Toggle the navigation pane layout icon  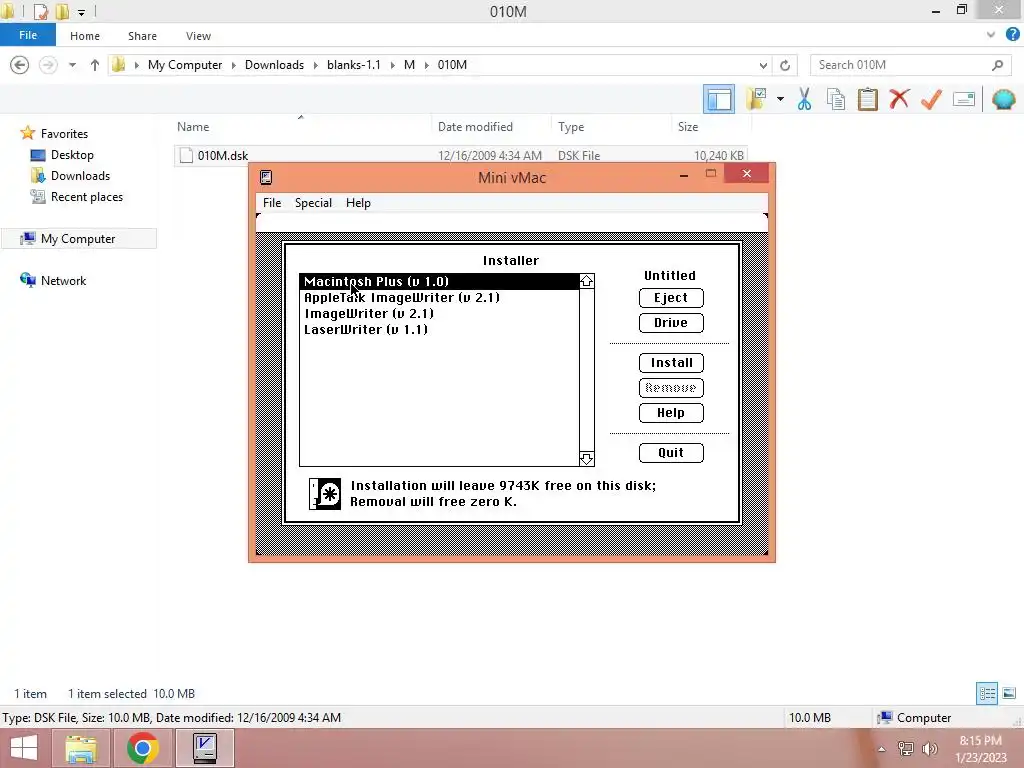[718, 99]
